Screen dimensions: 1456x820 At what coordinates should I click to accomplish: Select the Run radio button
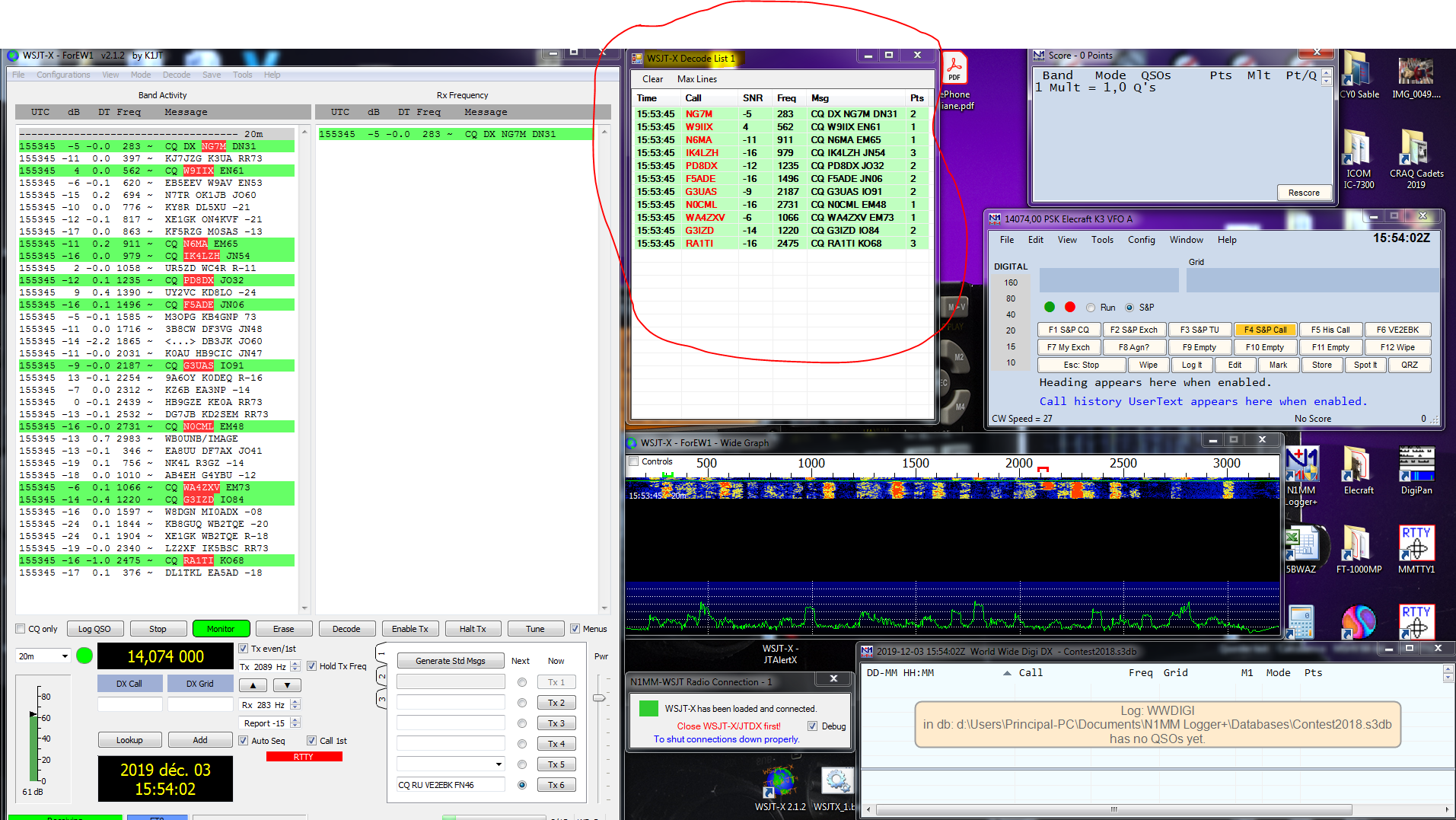(x=1091, y=308)
